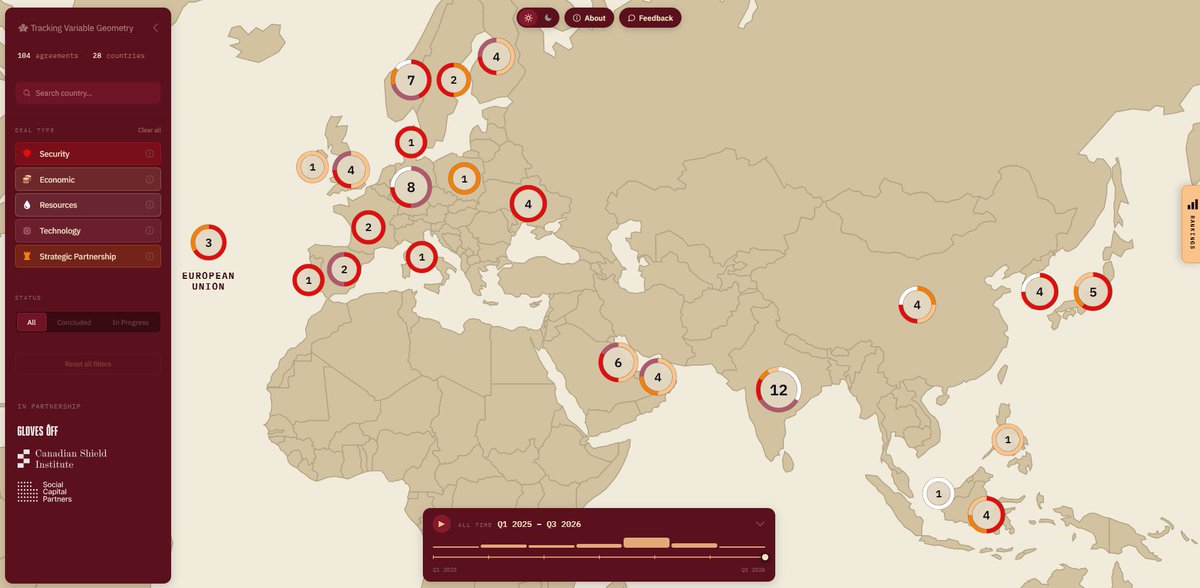Image resolution: width=1200 pixels, height=588 pixels.
Task: Click the coins icon beside Economic
Action: pyautogui.click(x=27, y=179)
